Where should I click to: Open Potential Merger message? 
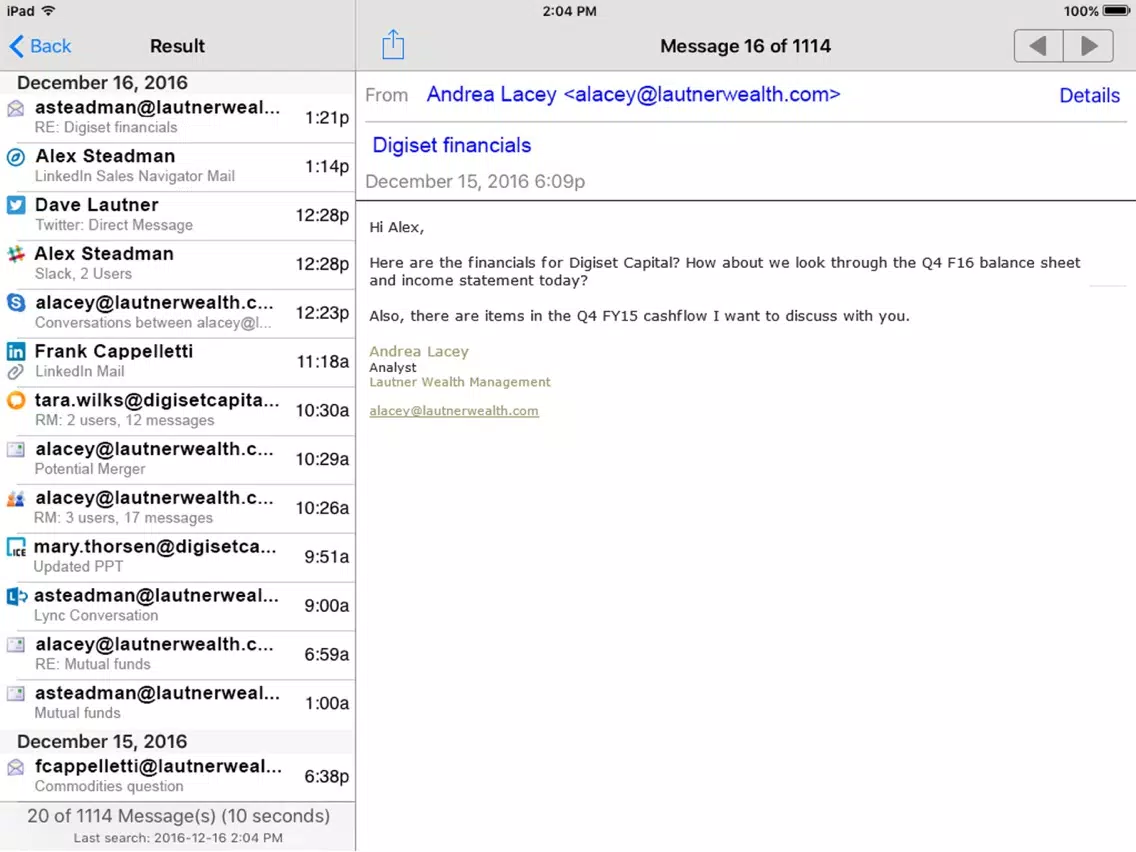[178, 459]
